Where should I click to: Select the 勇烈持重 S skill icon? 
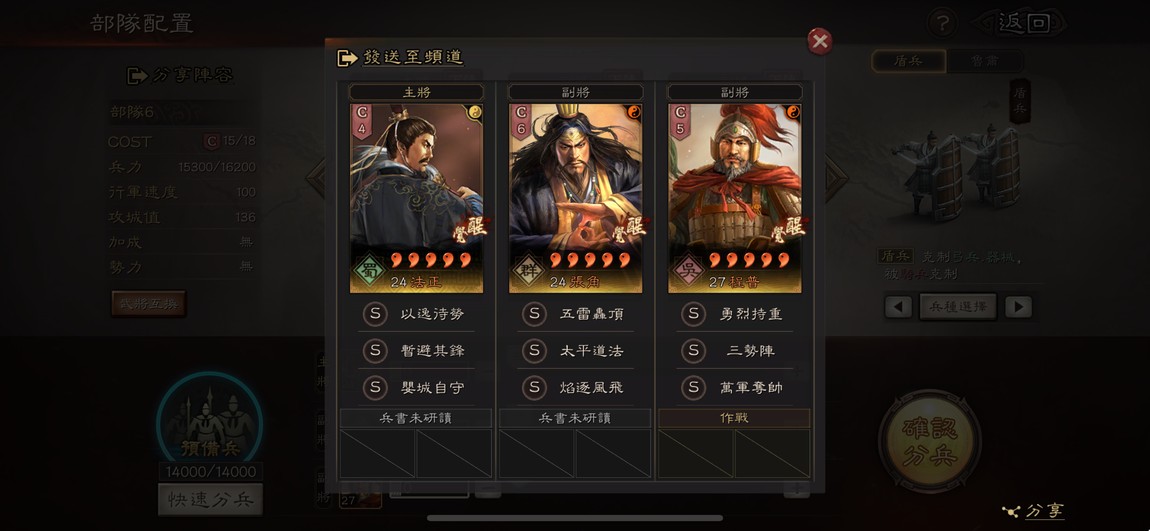[693, 314]
